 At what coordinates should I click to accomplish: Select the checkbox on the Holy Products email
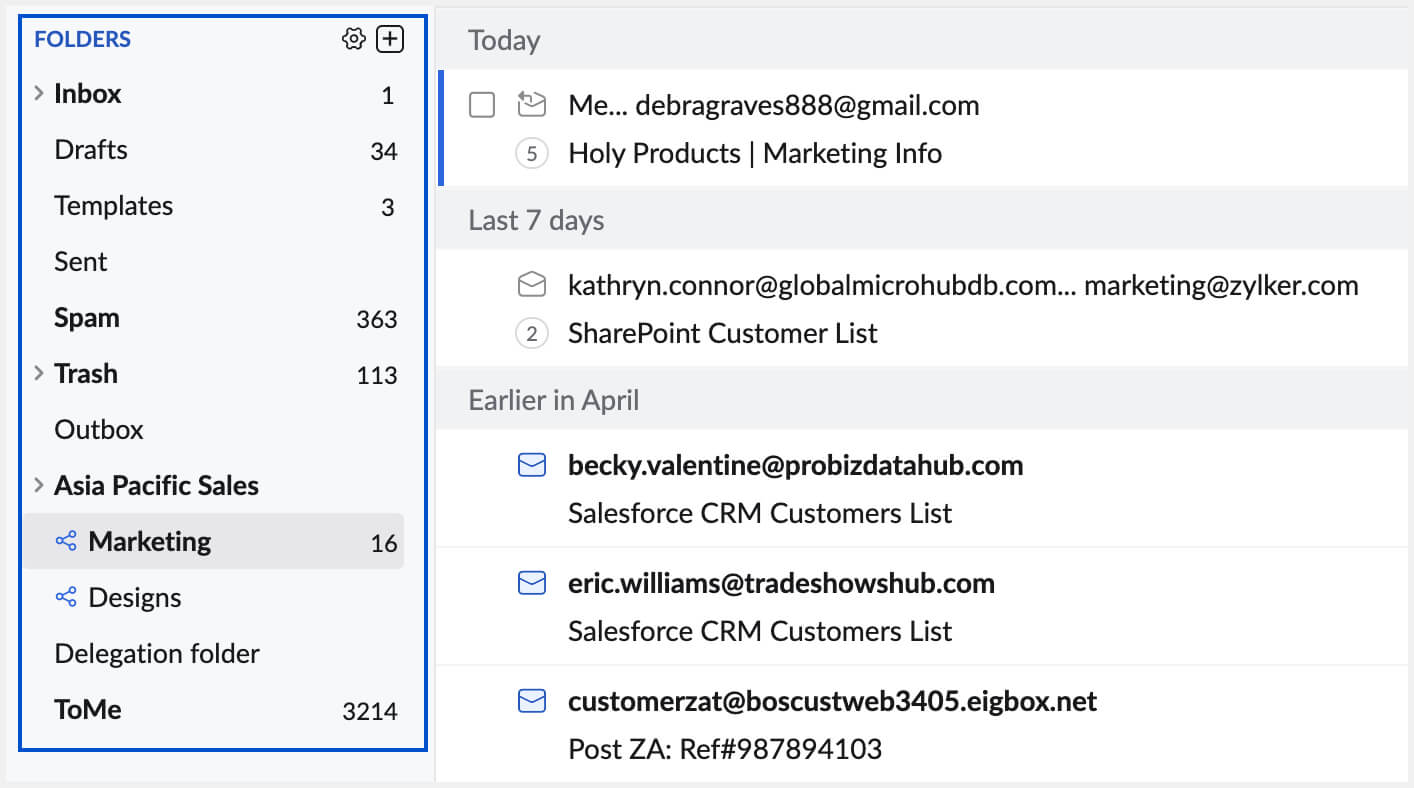[x=481, y=104]
